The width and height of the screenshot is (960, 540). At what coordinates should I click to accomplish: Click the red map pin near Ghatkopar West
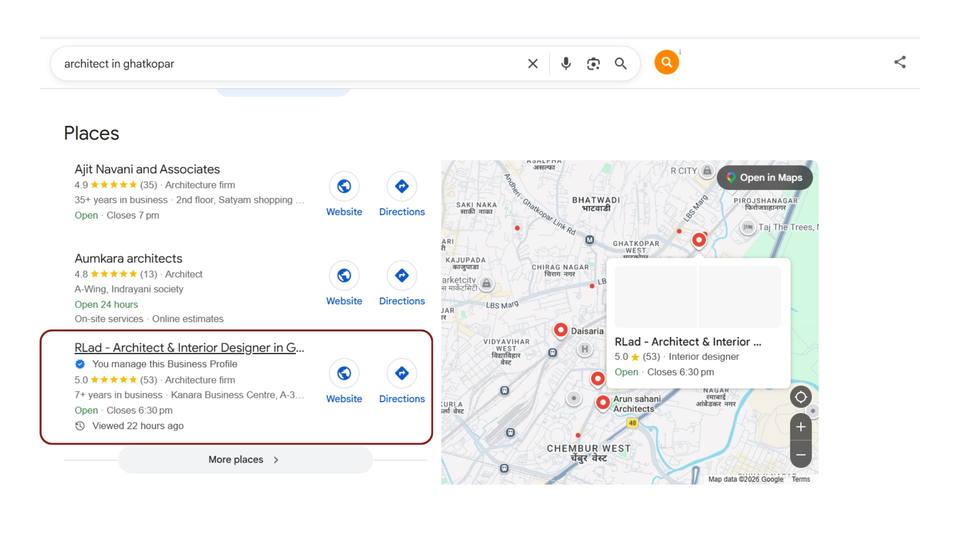point(699,240)
